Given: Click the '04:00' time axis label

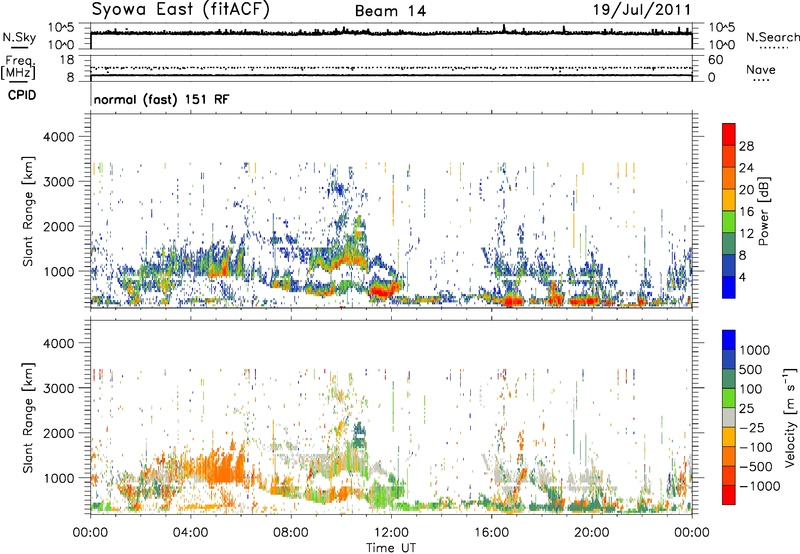Looking at the screenshot, I should pyautogui.click(x=191, y=533).
